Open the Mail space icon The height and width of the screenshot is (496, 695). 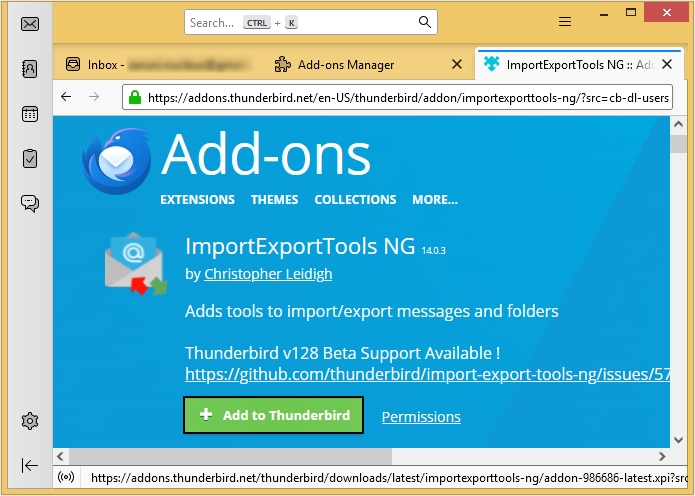pos(30,24)
